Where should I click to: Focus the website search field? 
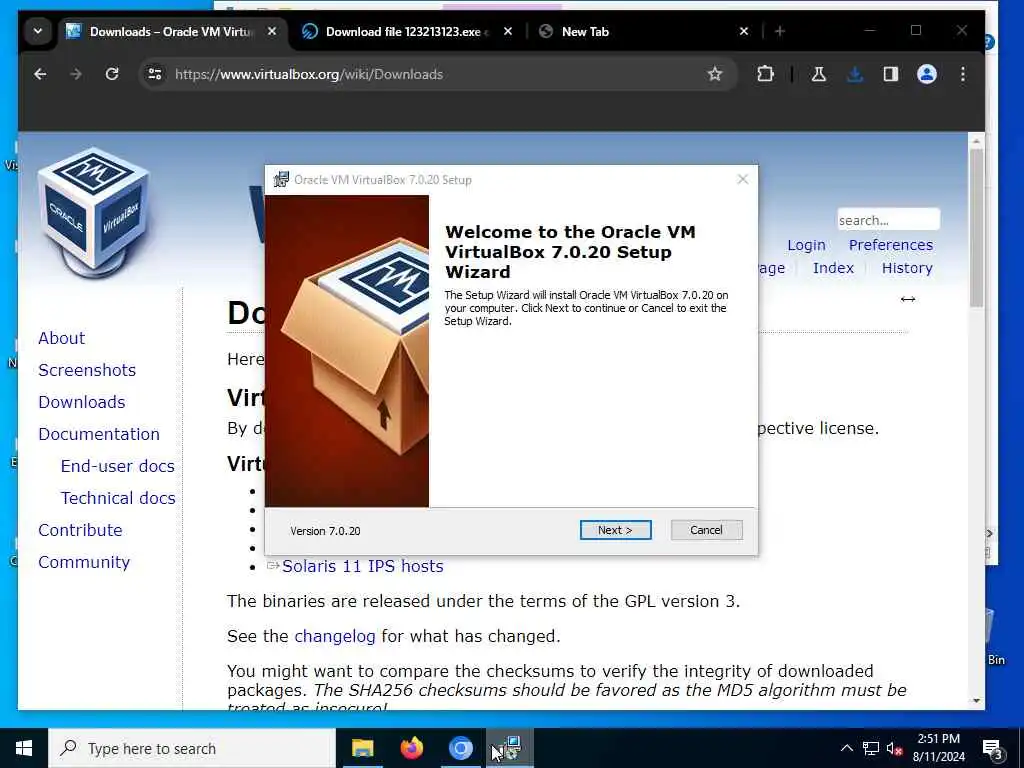tap(888, 220)
